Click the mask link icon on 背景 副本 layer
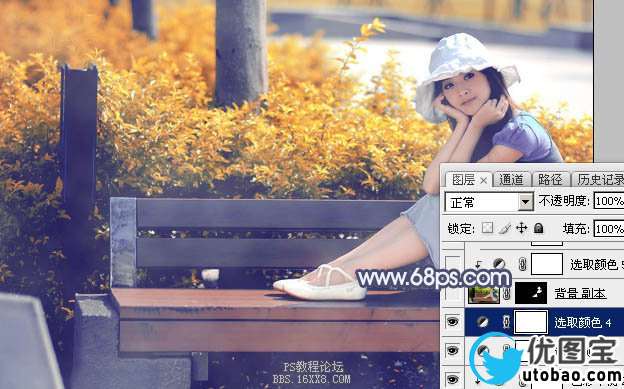 pos(507,294)
